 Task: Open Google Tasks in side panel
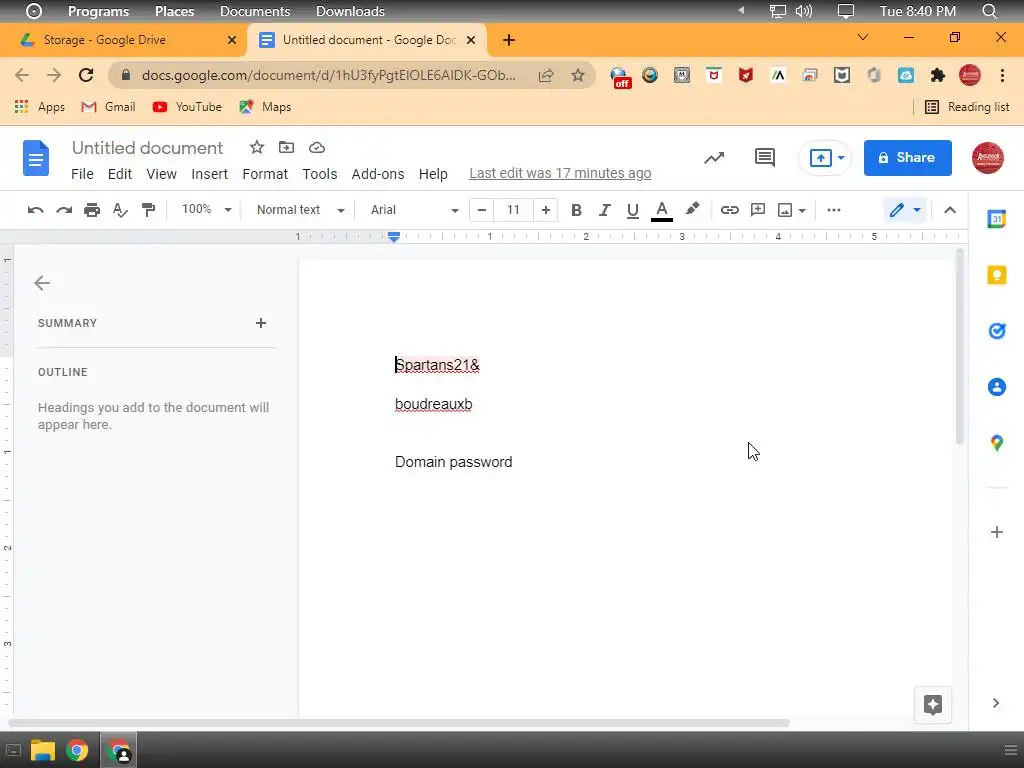point(997,331)
